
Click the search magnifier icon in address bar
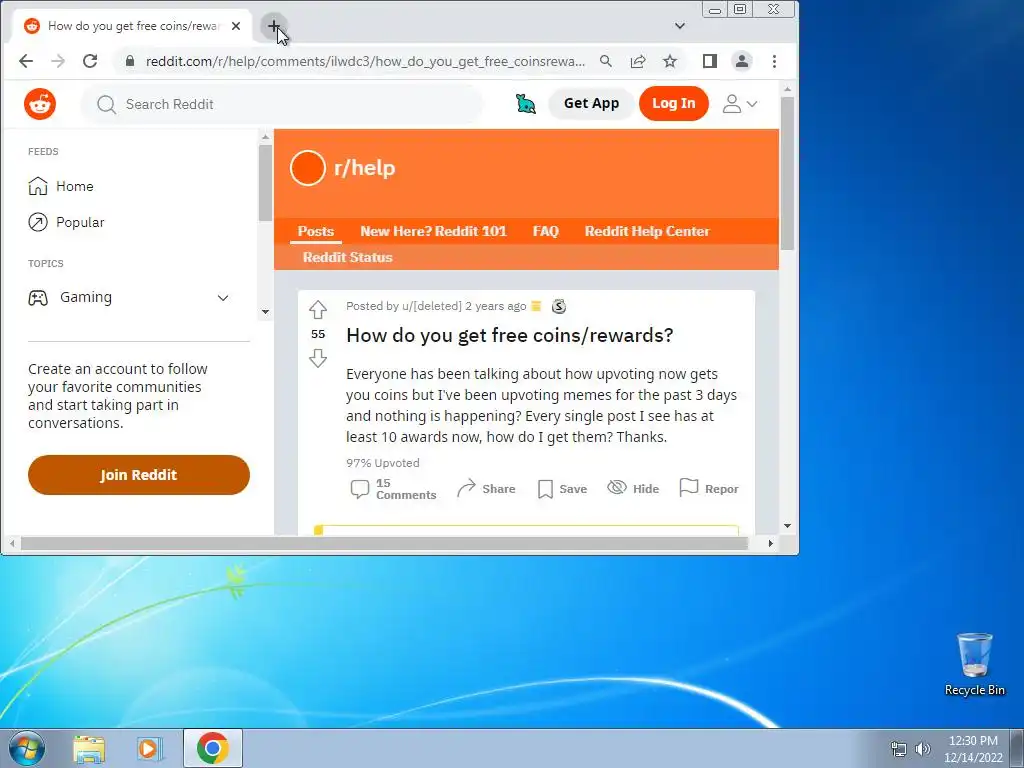coord(606,61)
